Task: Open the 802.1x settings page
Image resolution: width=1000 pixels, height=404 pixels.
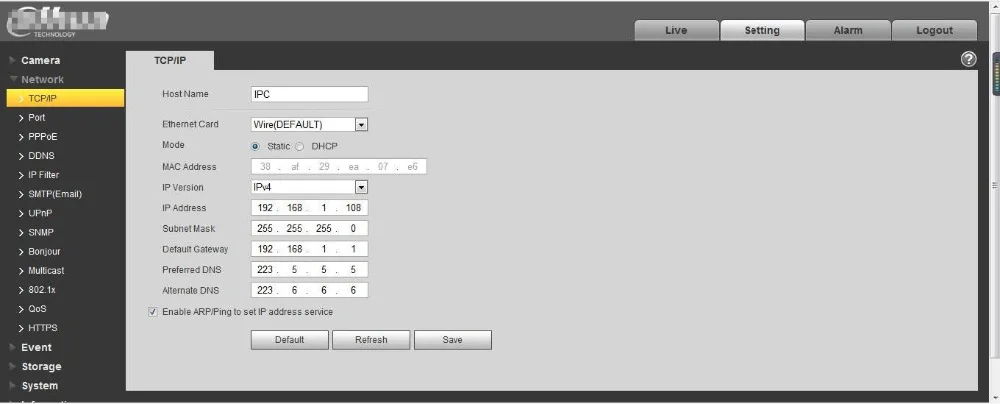Action: coord(41,290)
